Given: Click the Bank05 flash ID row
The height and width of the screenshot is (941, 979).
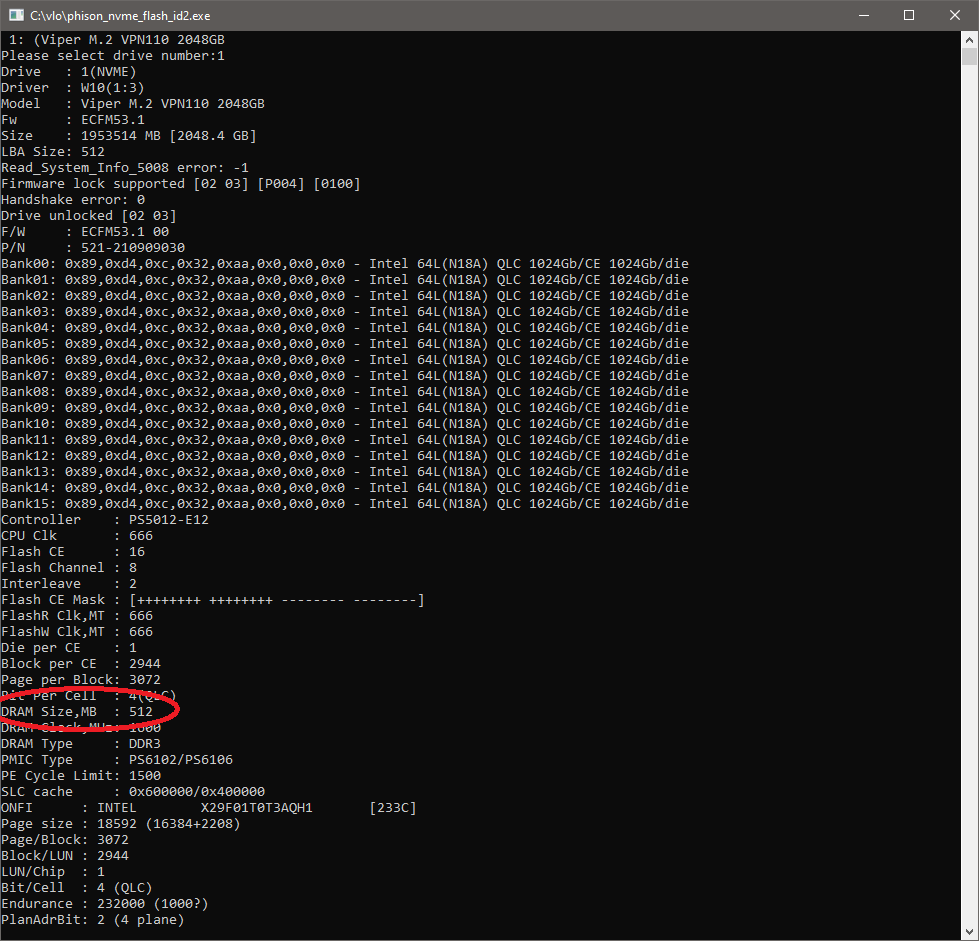Looking at the screenshot, I should coord(345,343).
